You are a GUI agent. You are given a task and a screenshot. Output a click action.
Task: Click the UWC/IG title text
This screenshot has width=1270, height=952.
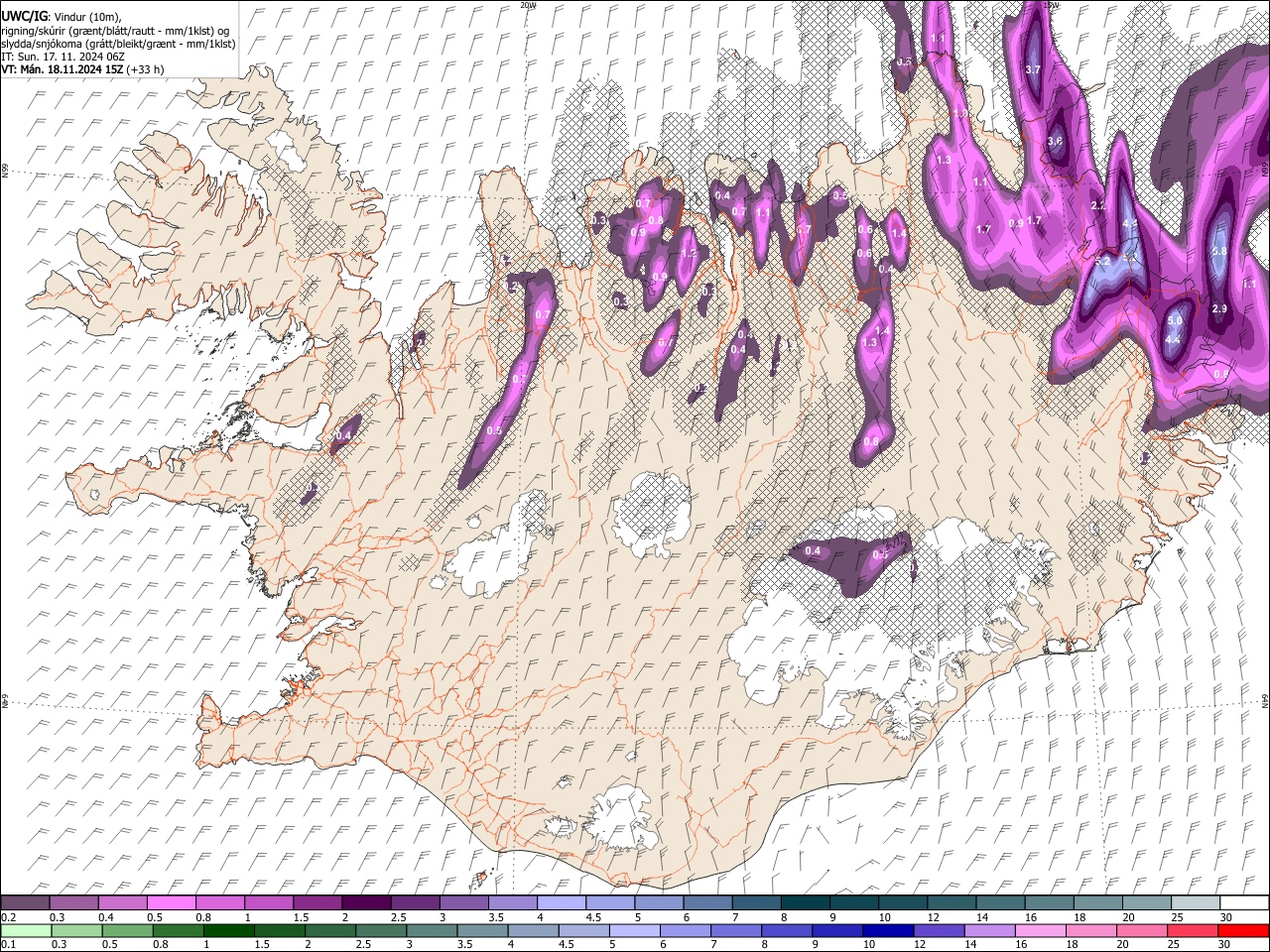pos(25,17)
